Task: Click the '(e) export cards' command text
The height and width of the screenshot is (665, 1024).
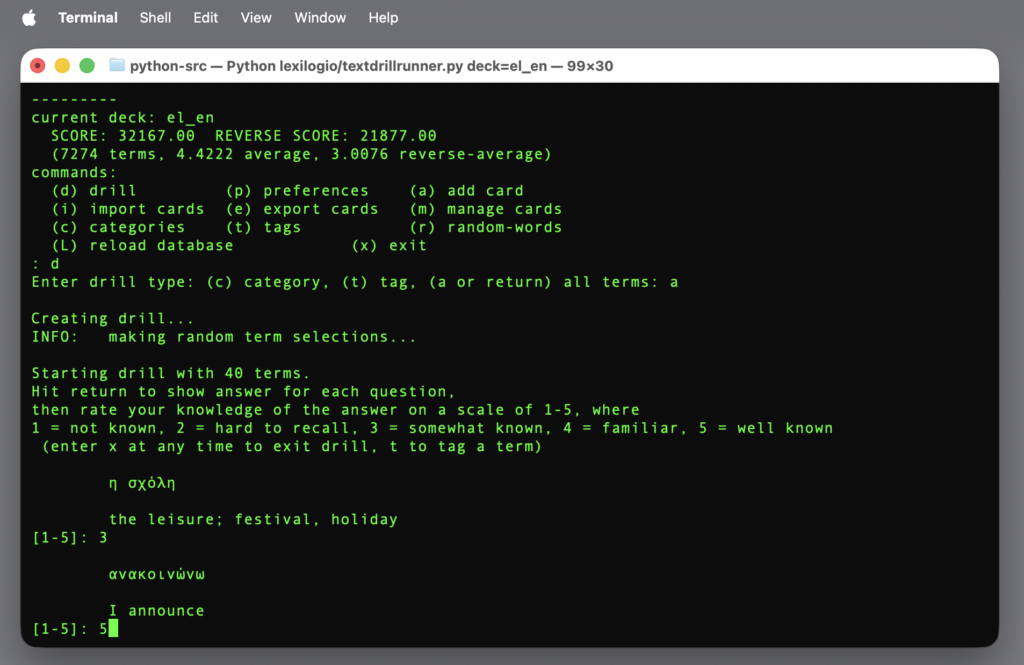Action: [302, 209]
